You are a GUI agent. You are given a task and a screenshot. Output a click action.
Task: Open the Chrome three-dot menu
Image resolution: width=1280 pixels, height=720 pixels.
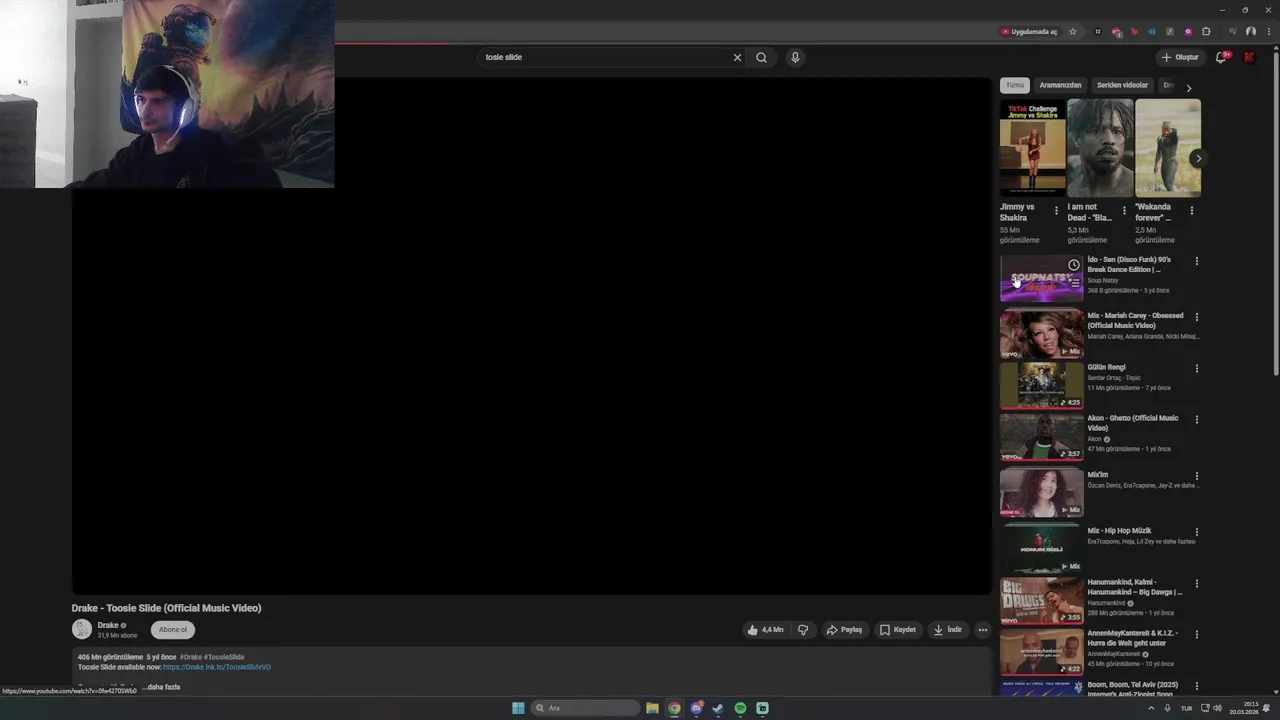pos(1267,31)
